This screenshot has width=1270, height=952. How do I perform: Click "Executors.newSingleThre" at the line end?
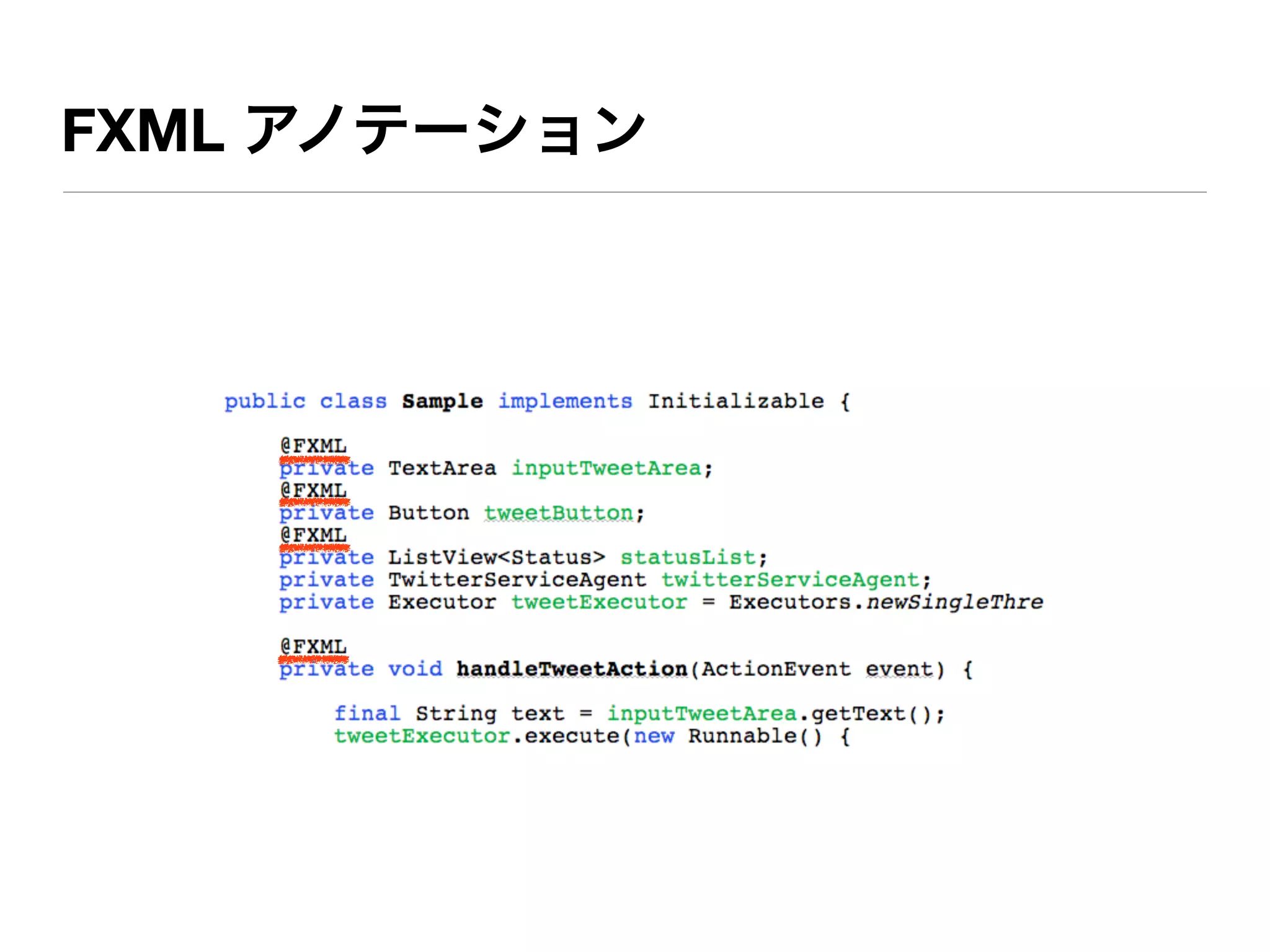(886, 602)
